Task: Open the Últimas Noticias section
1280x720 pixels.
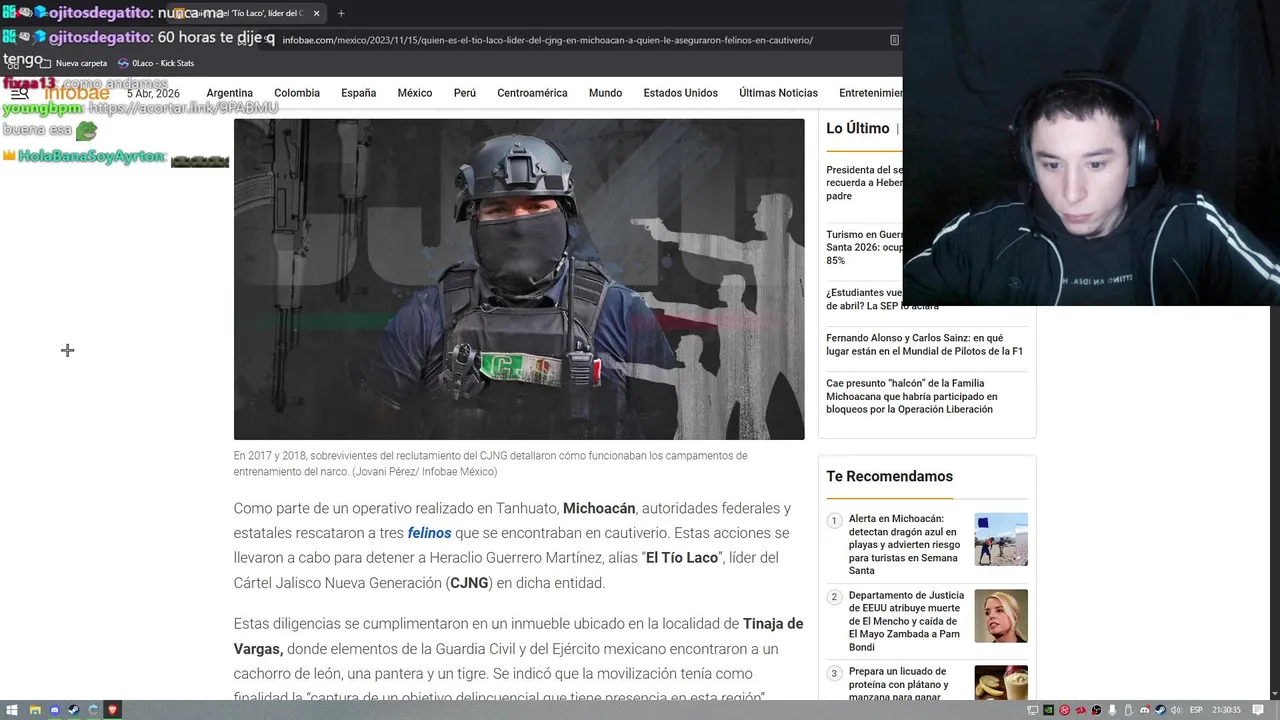Action: 778,93
